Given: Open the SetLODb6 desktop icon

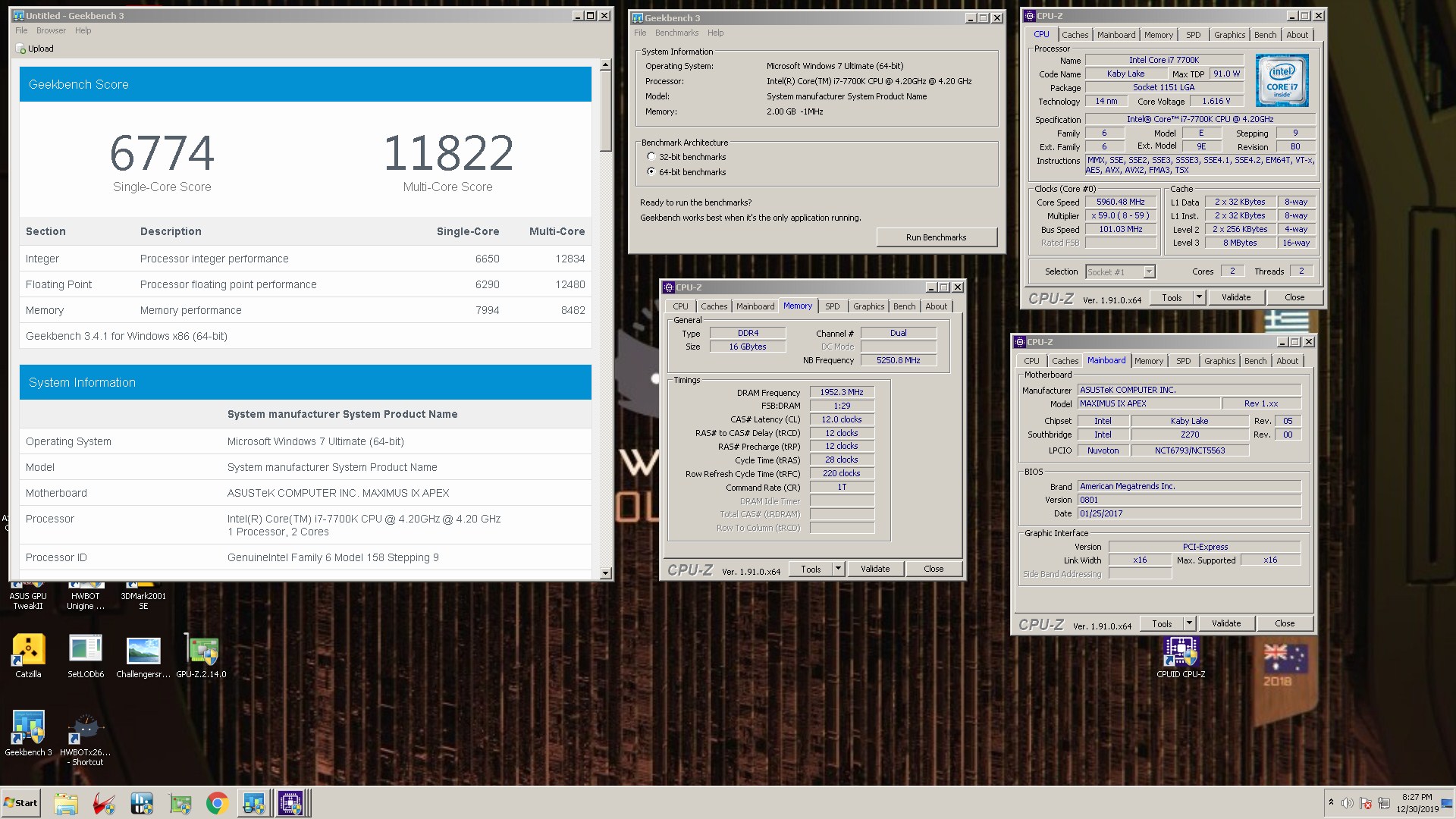Looking at the screenshot, I should tap(86, 655).
